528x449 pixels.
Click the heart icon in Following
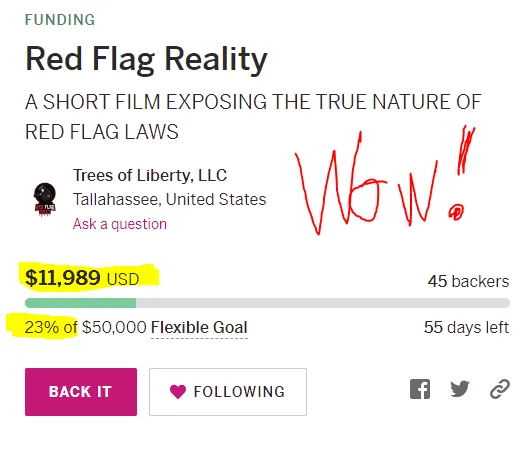pos(178,391)
